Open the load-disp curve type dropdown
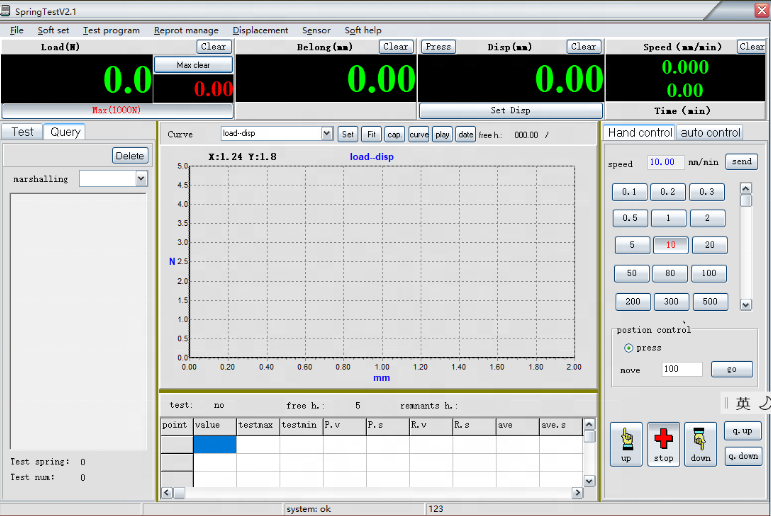Image resolution: width=771 pixels, height=516 pixels. click(326, 134)
